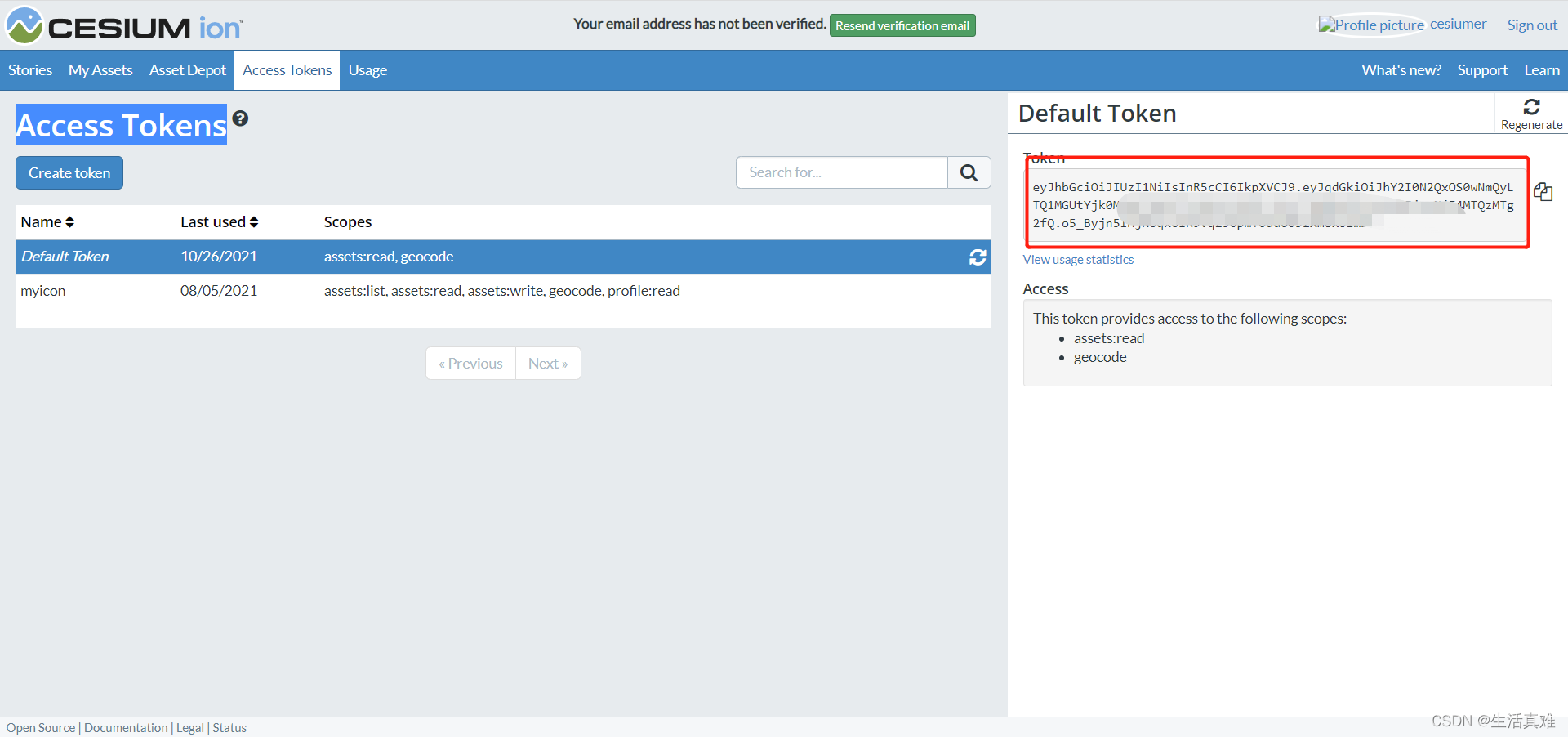The image size is (1568, 737).
Task: Click Resend verification email button
Action: [902, 25]
